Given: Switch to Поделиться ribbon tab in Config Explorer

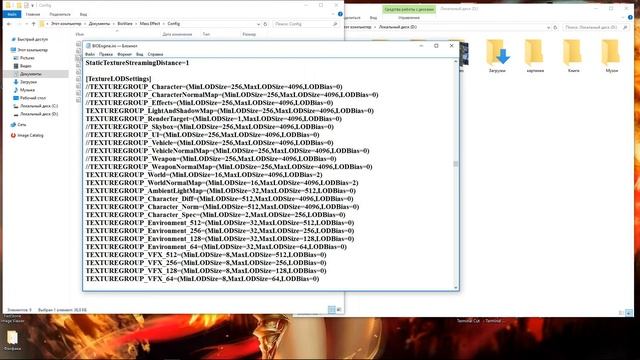Looking at the screenshot, I should coord(60,14).
